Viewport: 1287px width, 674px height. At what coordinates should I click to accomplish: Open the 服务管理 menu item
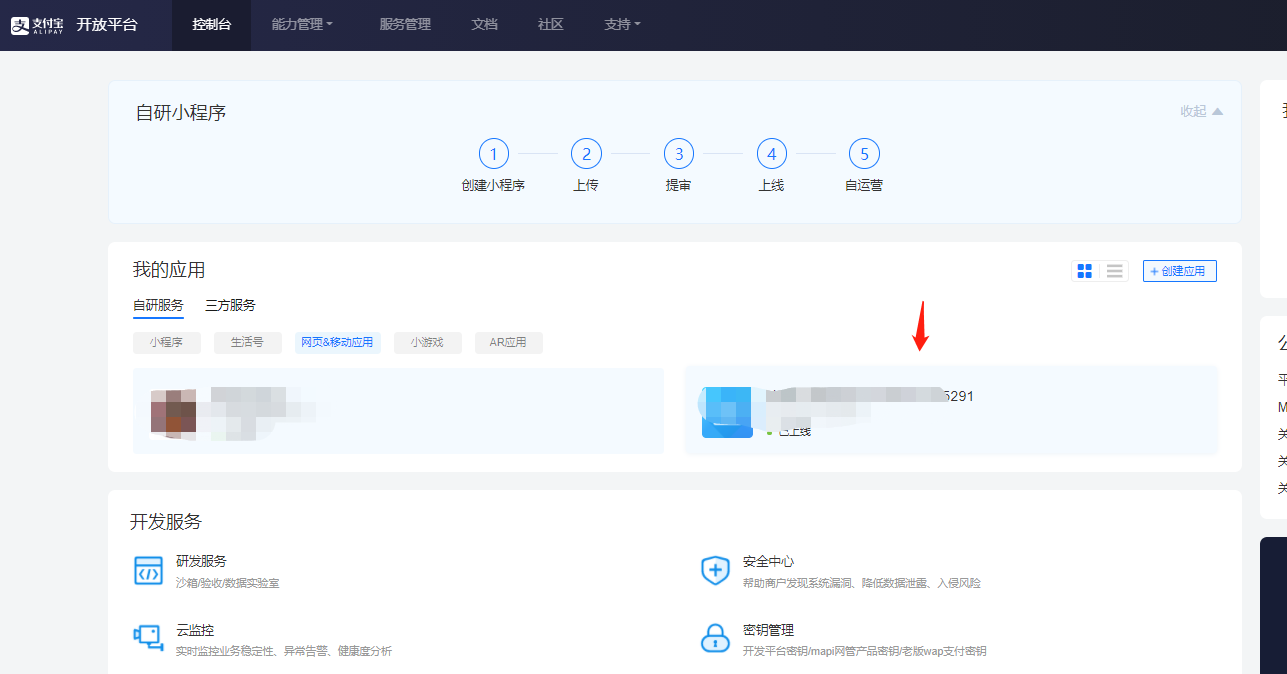tap(405, 25)
